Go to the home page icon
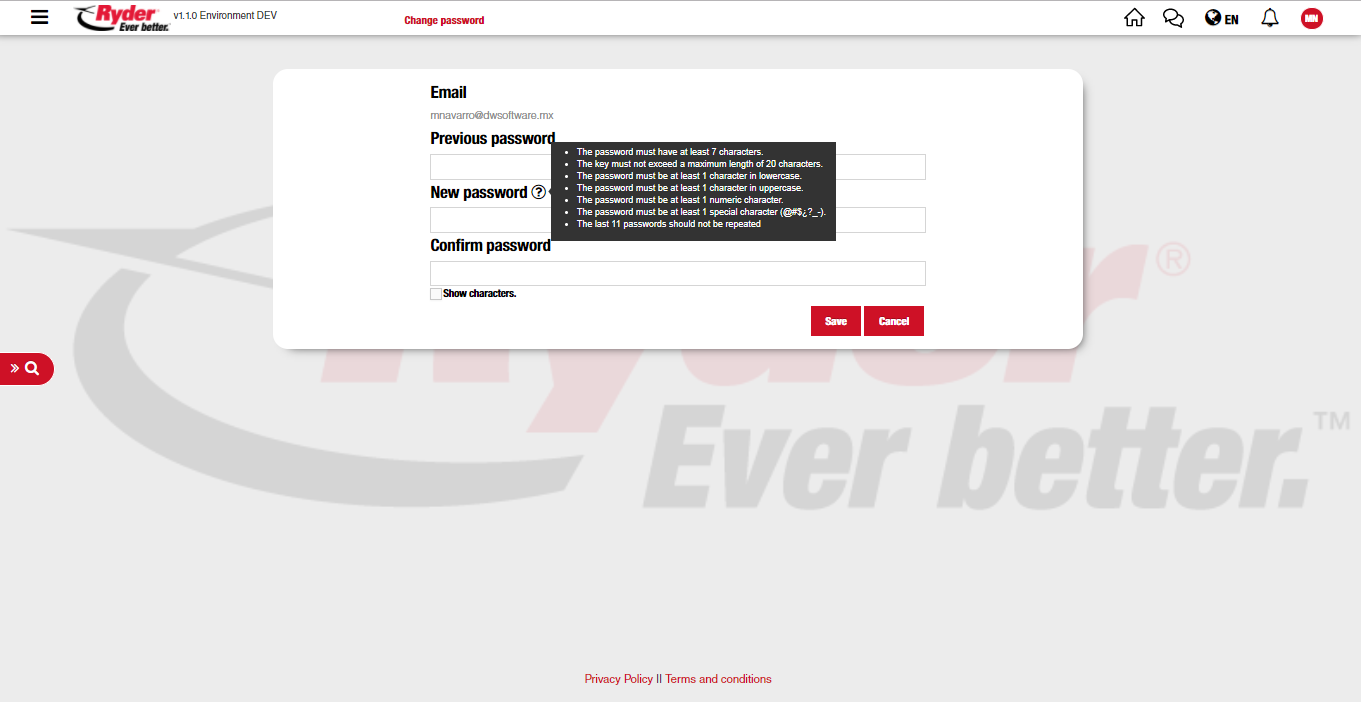 1134,18
